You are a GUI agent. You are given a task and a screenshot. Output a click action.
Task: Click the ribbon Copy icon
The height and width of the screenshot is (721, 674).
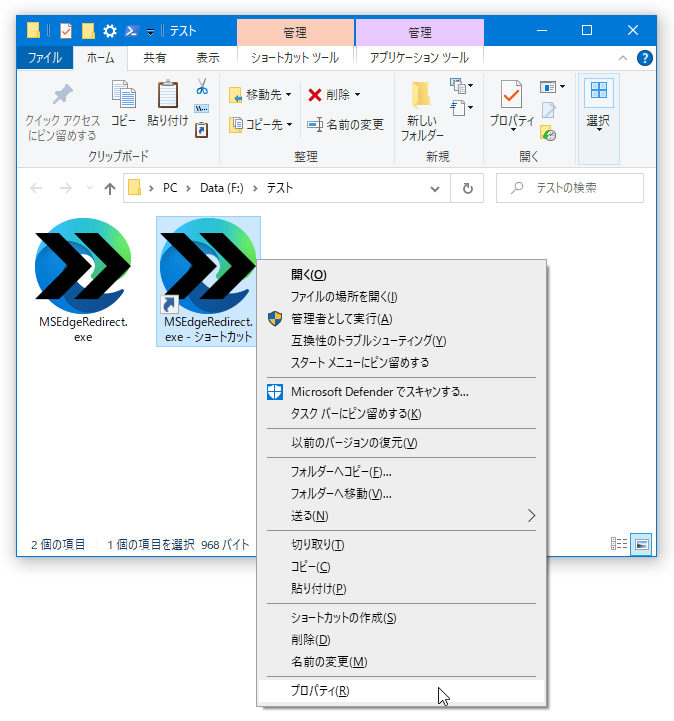[123, 94]
